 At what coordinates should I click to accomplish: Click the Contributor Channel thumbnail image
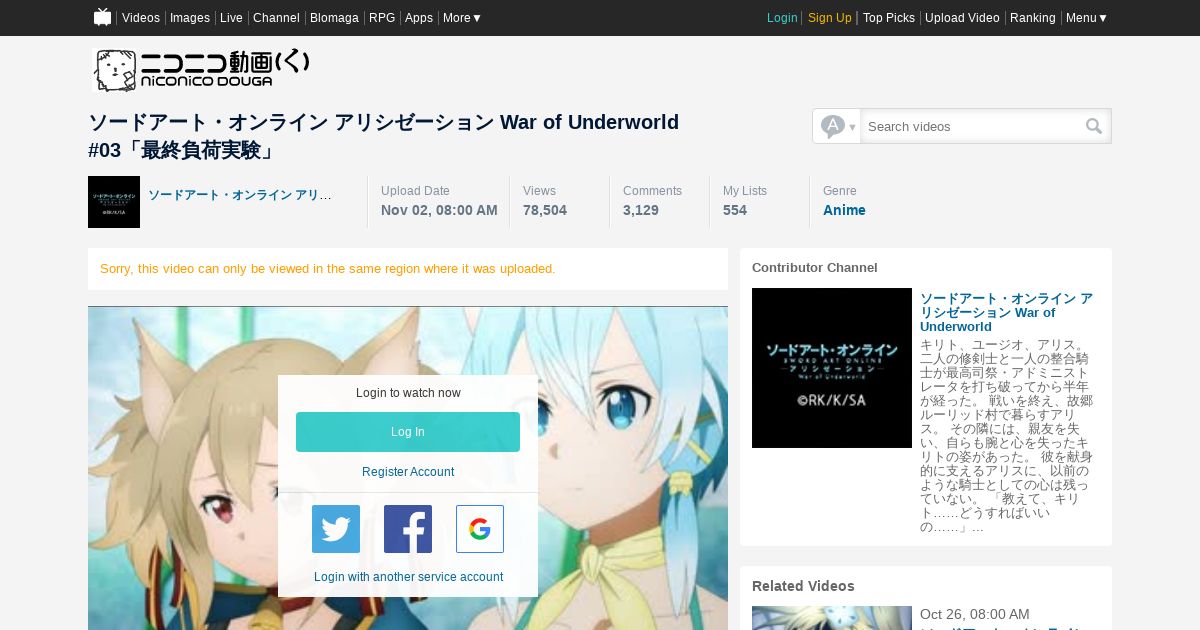pos(832,368)
